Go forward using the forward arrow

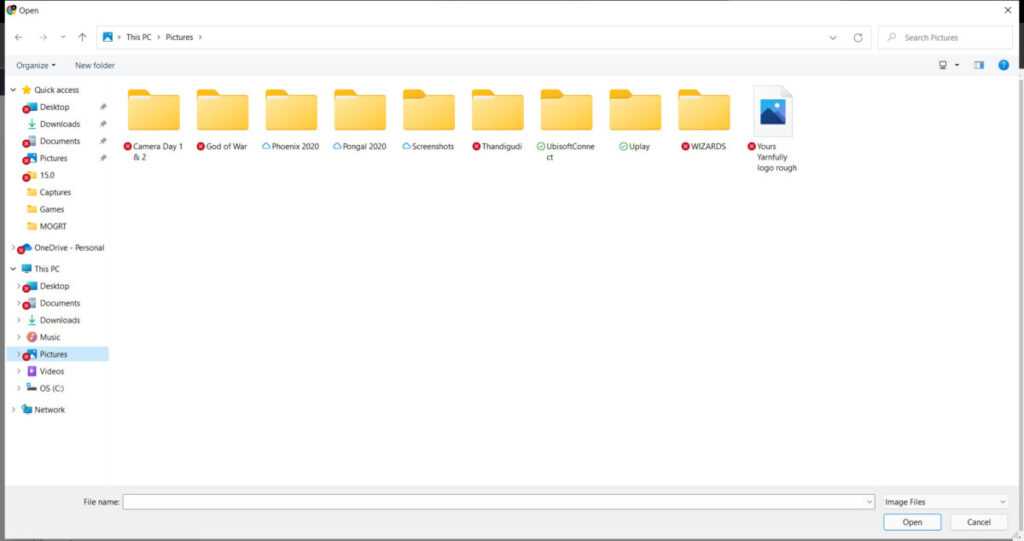tap(43, 37)
